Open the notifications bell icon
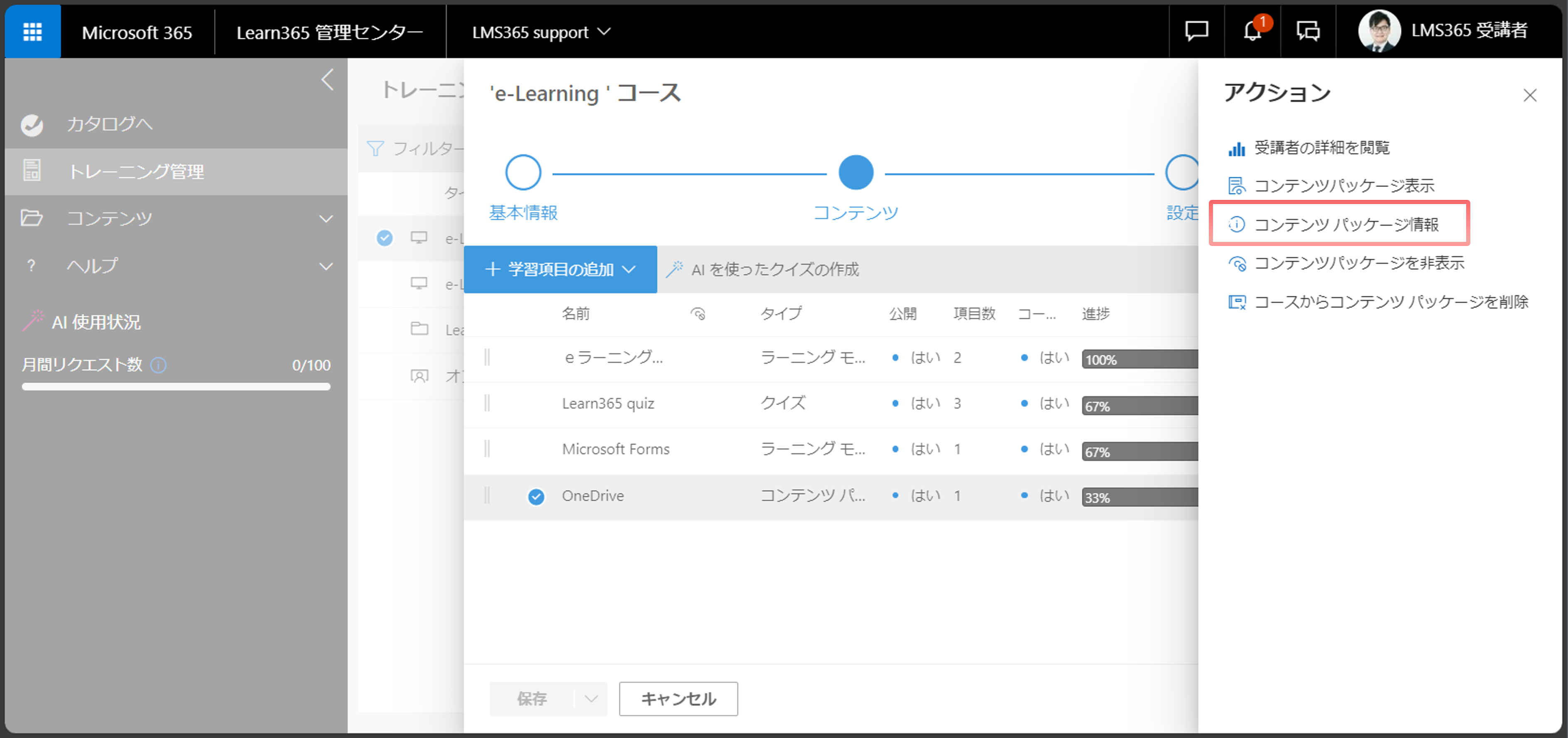 [x=1253, y=30]
